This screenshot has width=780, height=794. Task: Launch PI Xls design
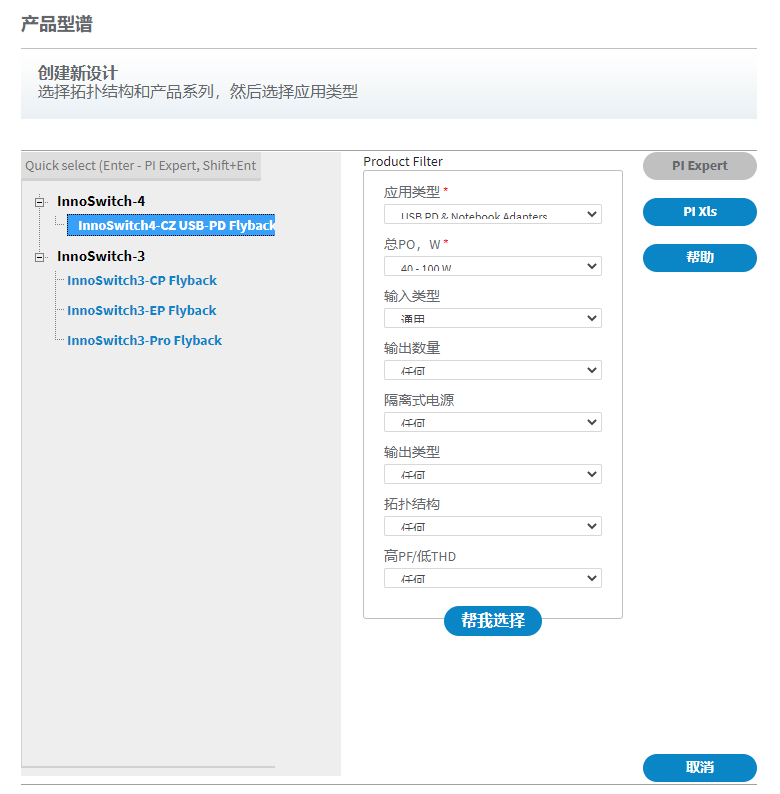tap(700, 212)
